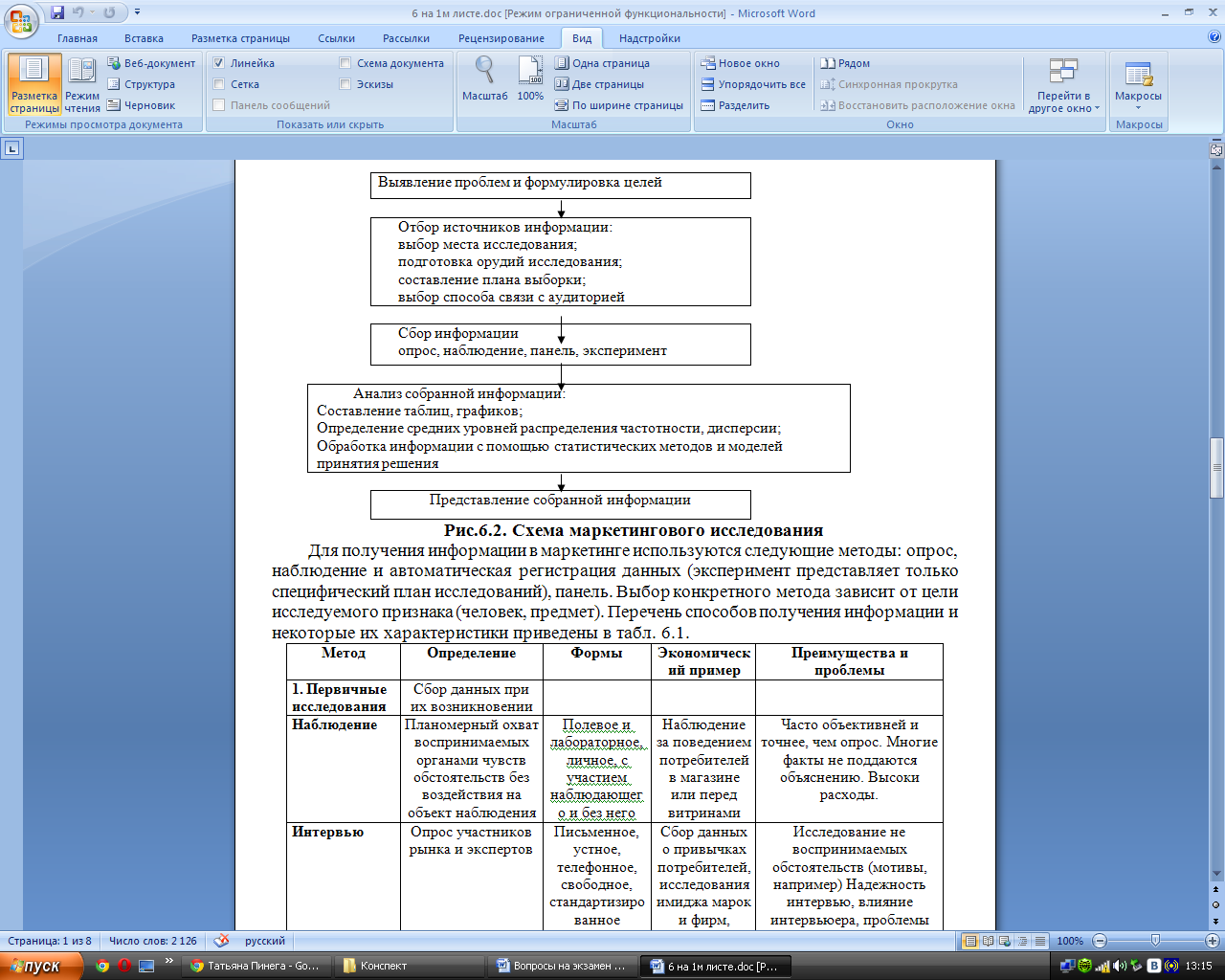The image size is (1225, 980).
Task: Save document via quick access icon
Action: (x=57, y=12)
